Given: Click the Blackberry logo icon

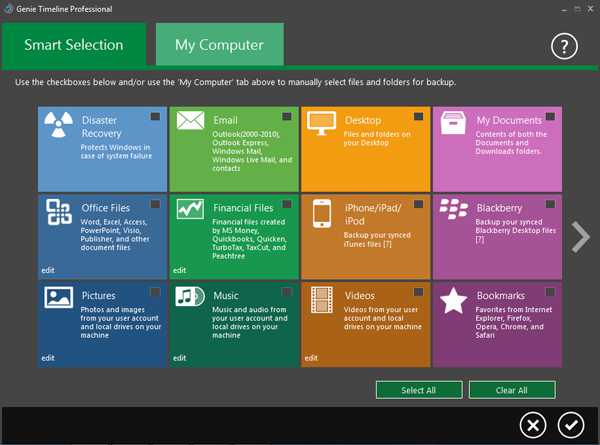Looking at the screenshot, I should [x=454, y=210].
